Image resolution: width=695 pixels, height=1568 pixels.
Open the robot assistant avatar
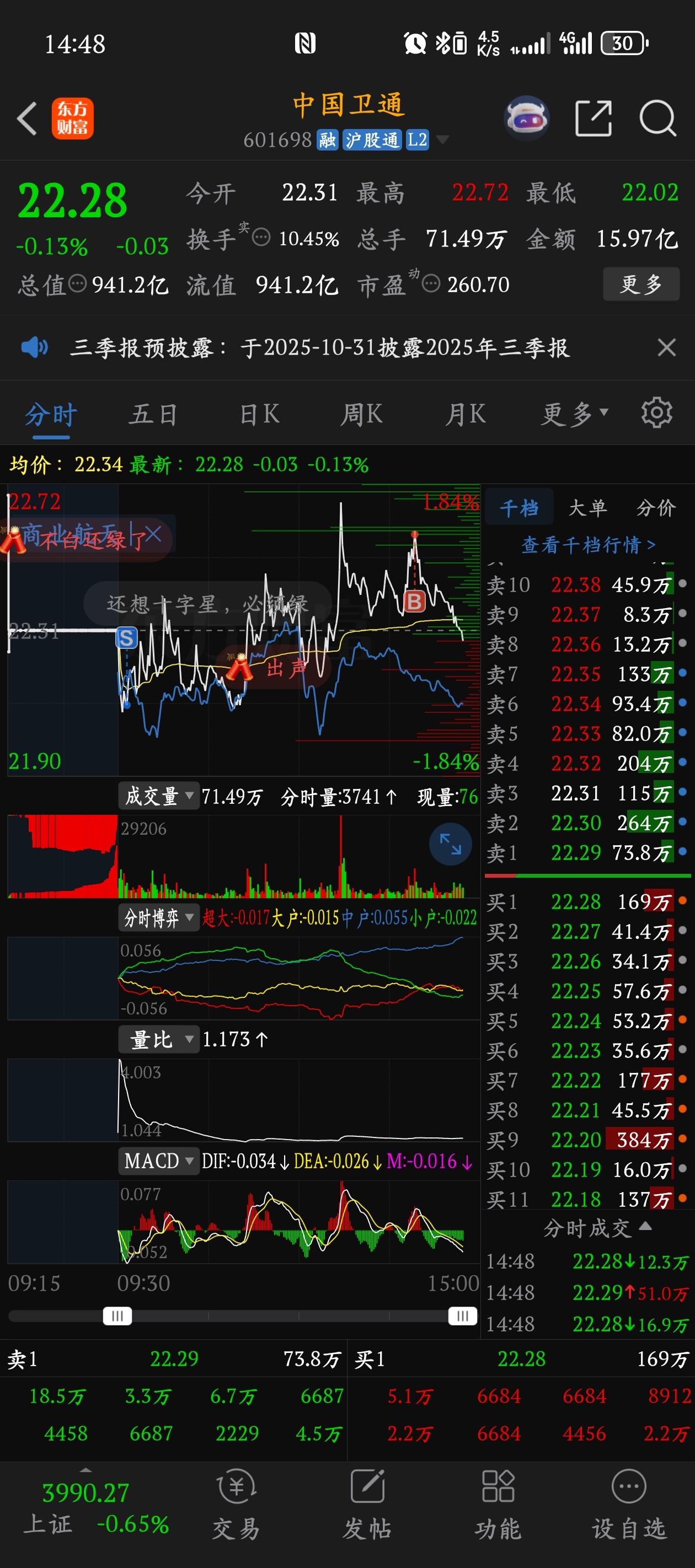point(527,118)
